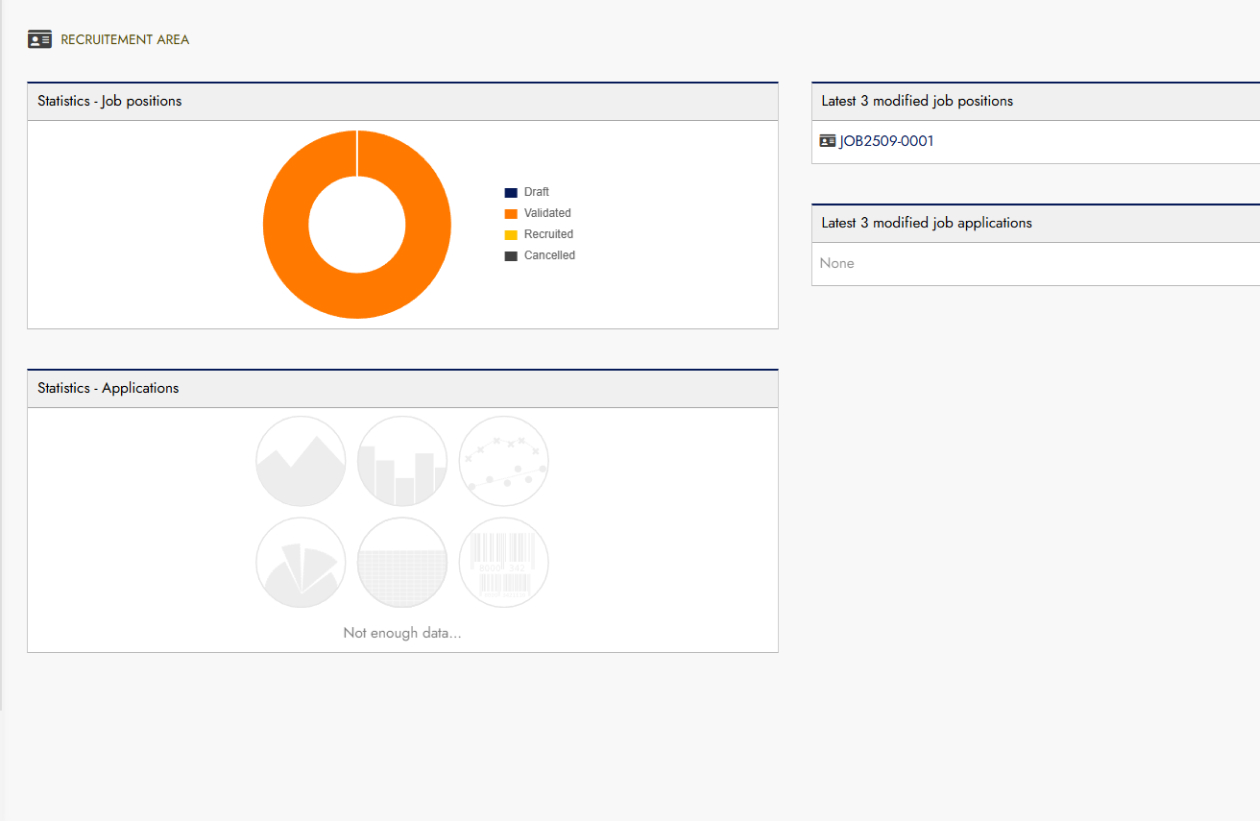Open the JOB2509-0001 job position link
Viewport: 1260px width, 821px height.
click(x=886, y=141)
